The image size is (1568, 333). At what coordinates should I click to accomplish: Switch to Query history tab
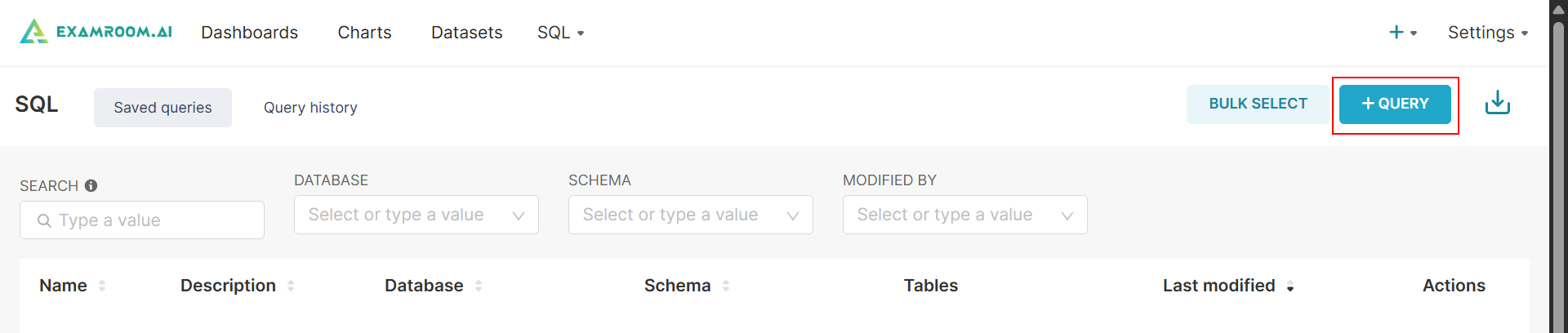click(x=310, y=108)
